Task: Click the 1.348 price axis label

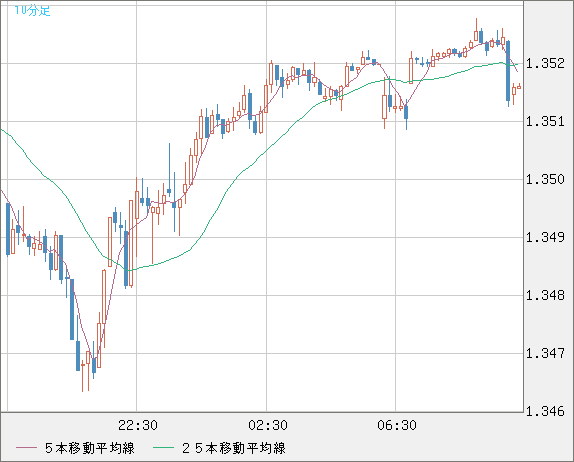Action: [x=545, y=295]
